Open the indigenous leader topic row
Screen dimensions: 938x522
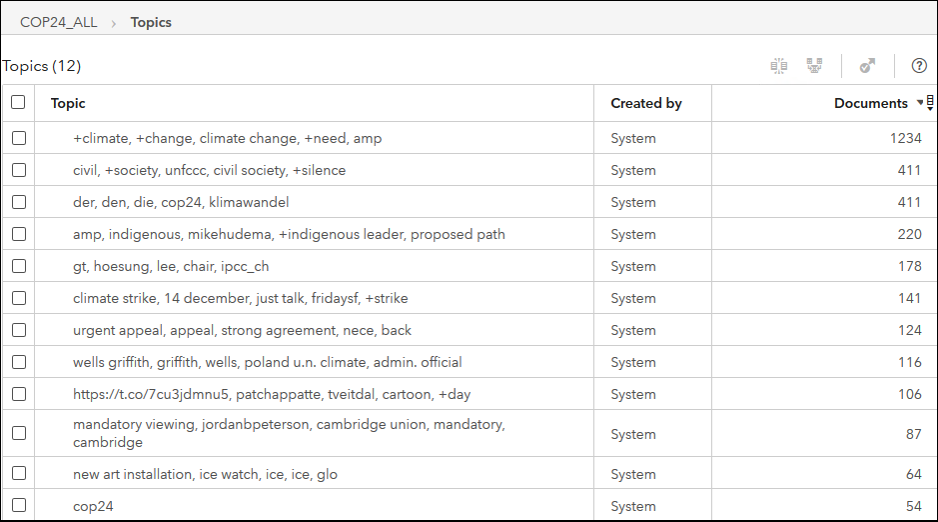[x=289, y=235]
